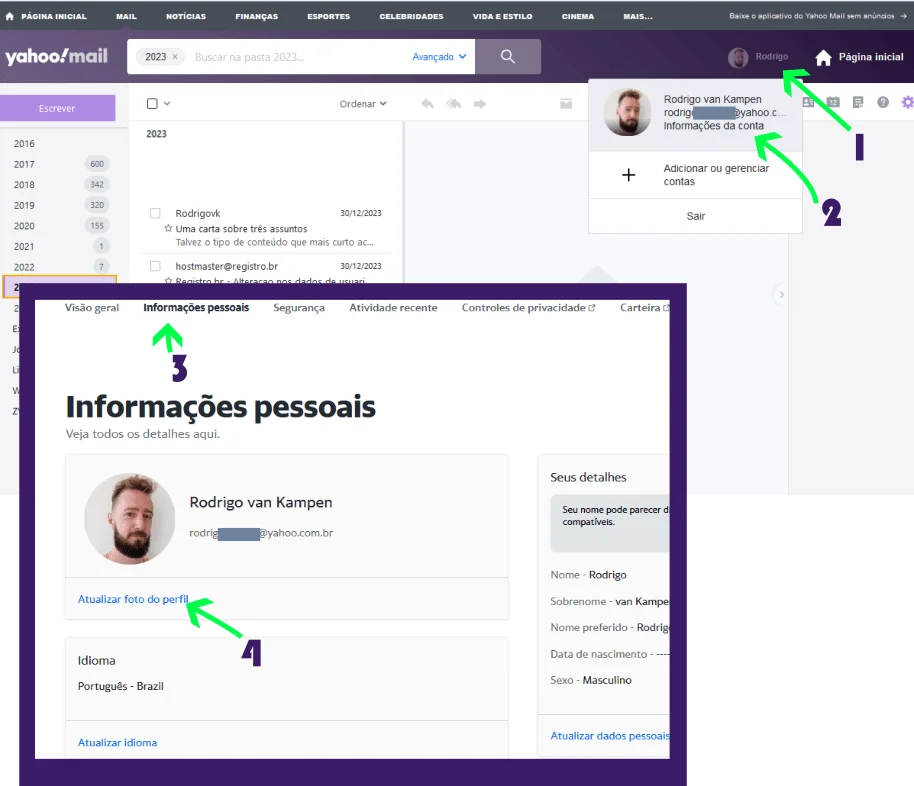Switch to the Segurança tab
This screenshot has width=914, height=786.
tap(299, 307)
